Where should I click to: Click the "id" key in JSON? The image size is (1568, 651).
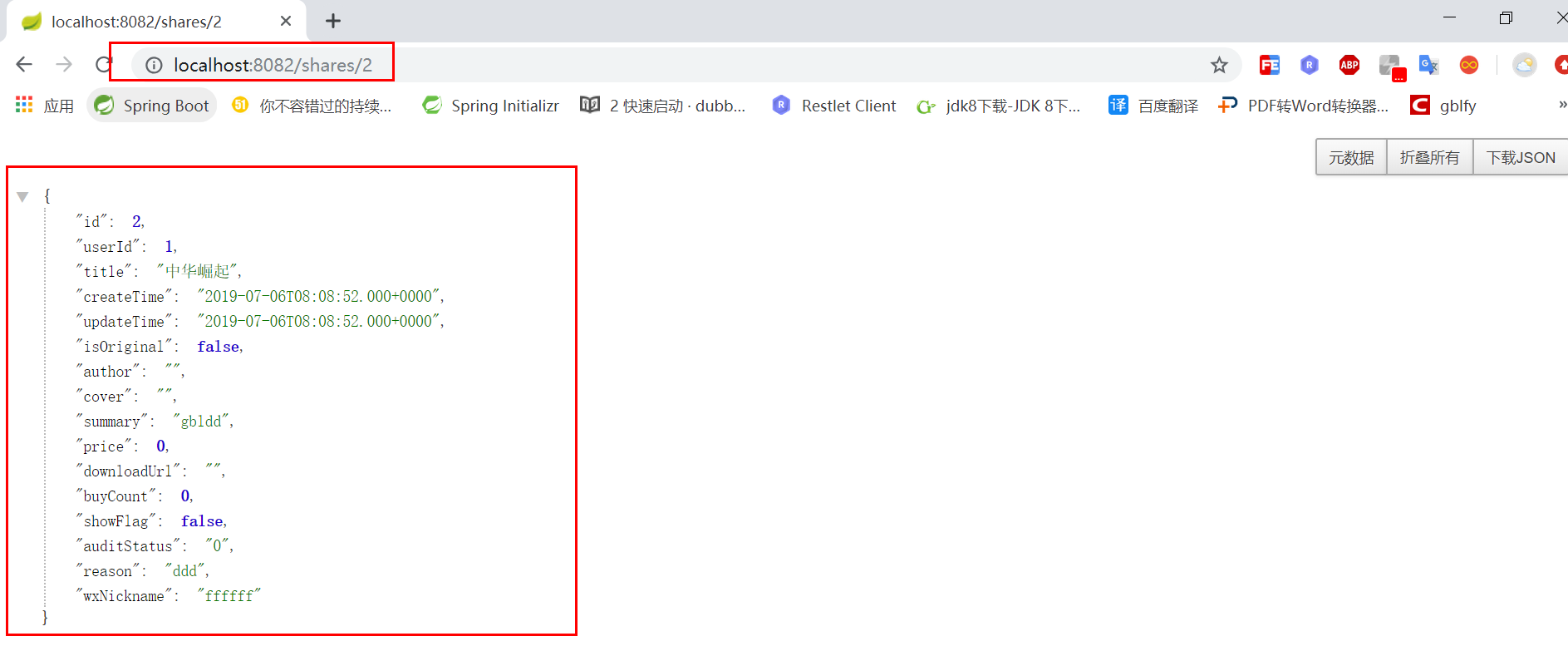(x=91, y=221)
